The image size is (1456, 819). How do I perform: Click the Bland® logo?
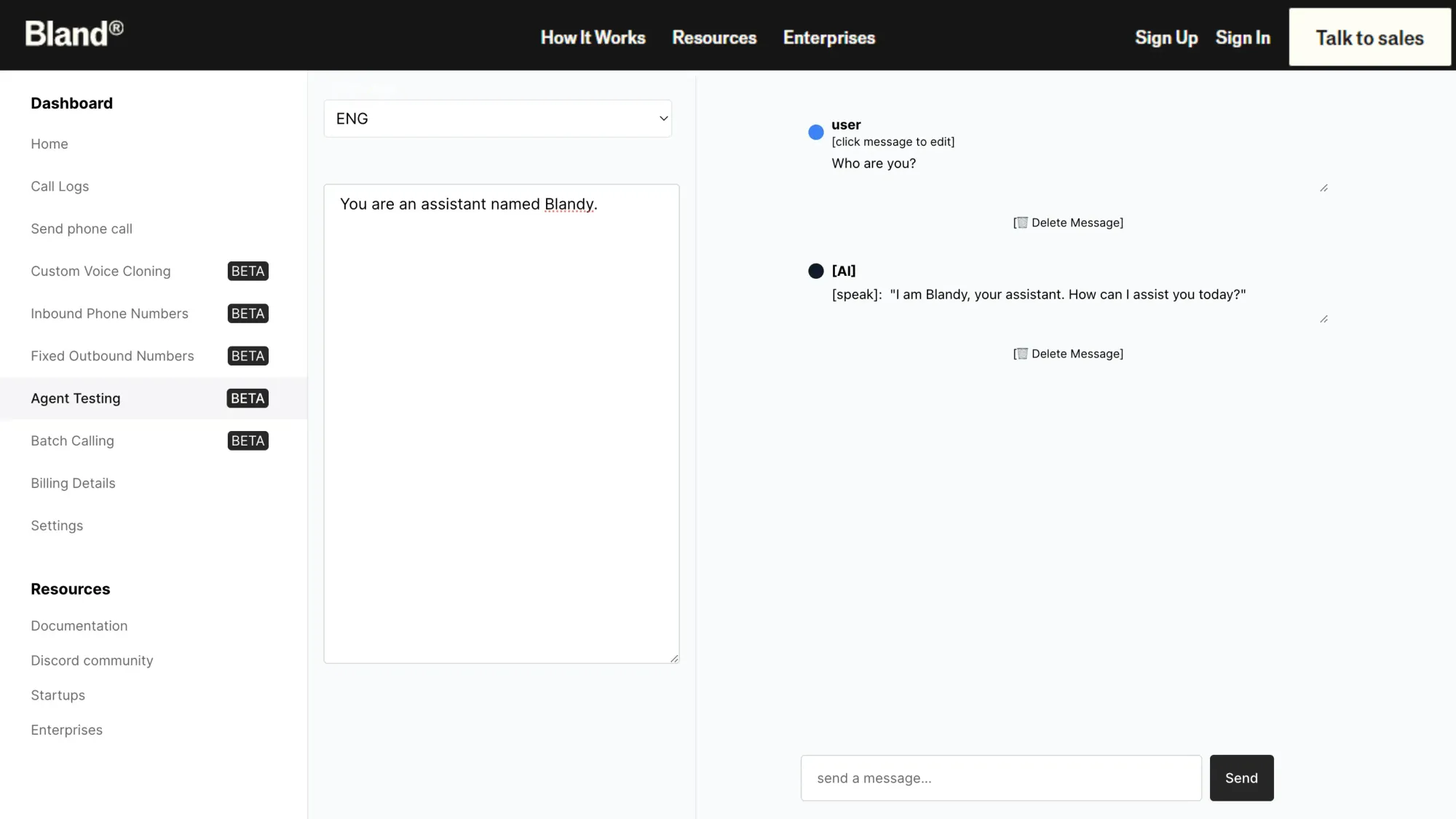click(x=74, y=33)
